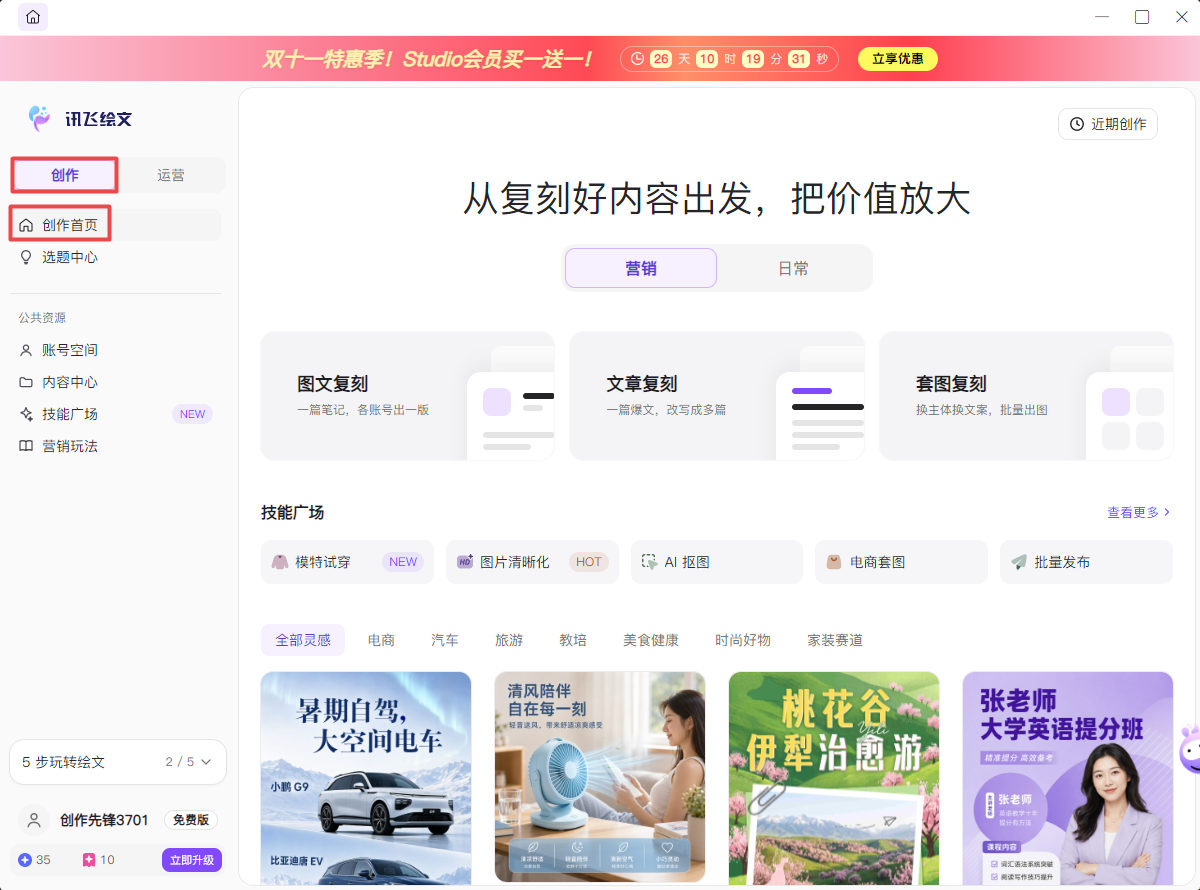Image resolution: width=1200 pixels, height=890 pixels.
Task: Click the 文章复刻 card illustration
Action: pos(820,403)
